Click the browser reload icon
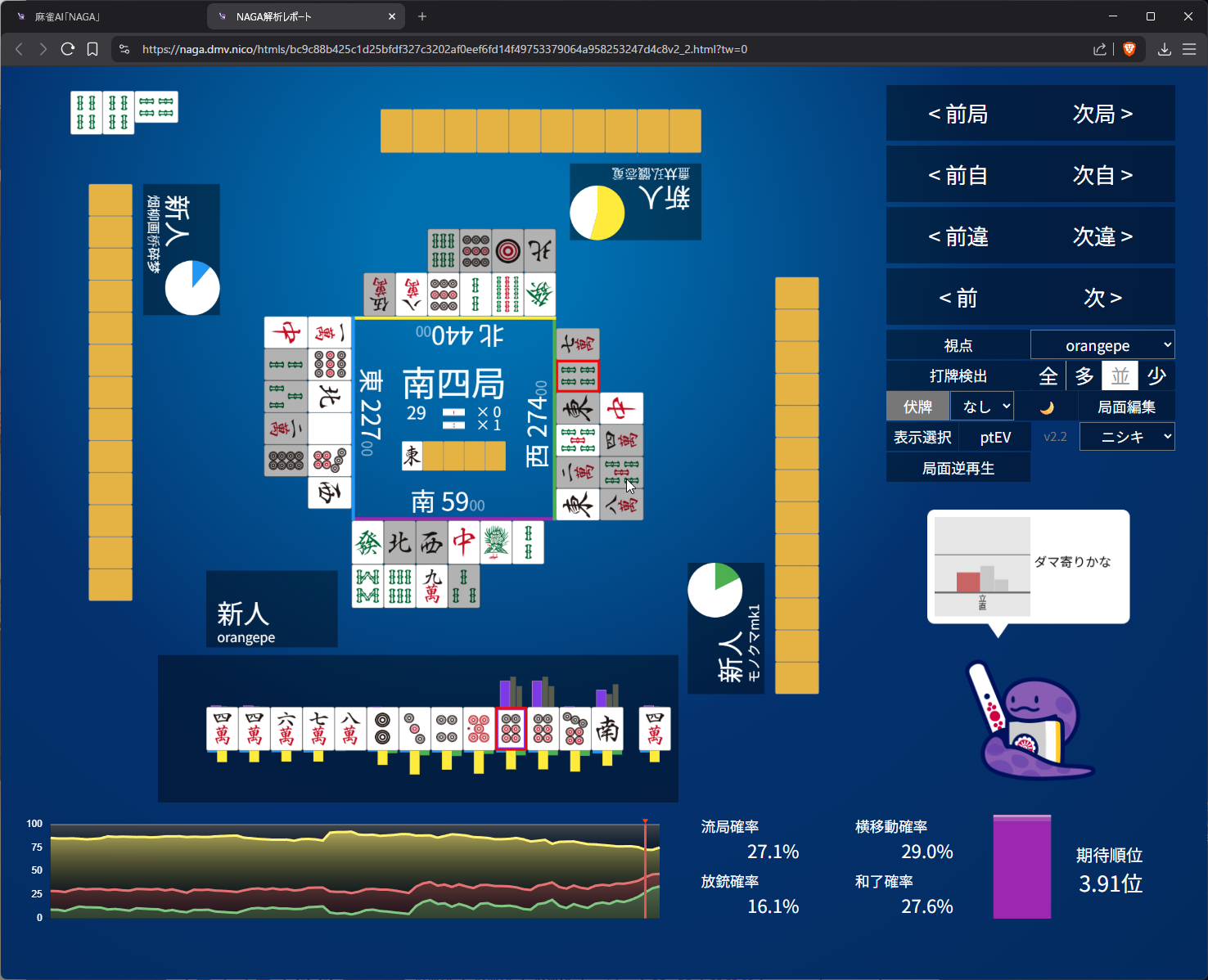 (68, 49)
